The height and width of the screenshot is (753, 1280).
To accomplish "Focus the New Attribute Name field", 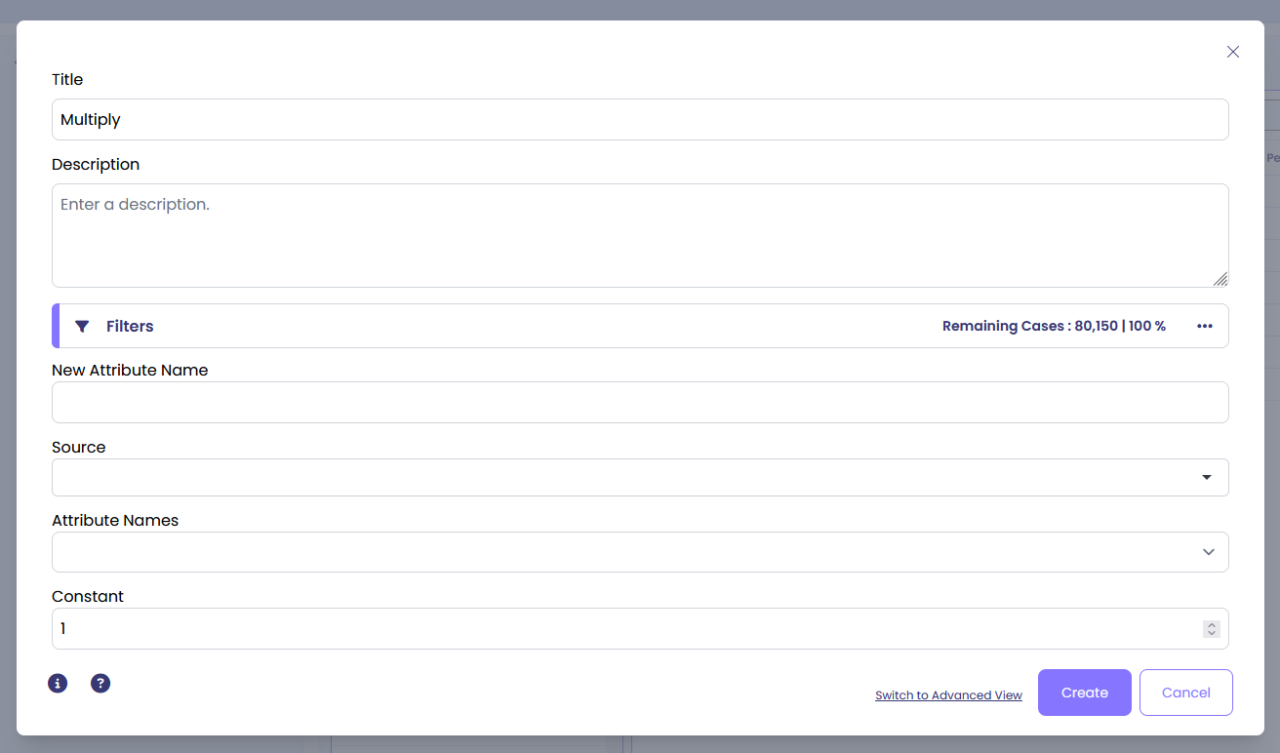I will [x=640, y=402].
